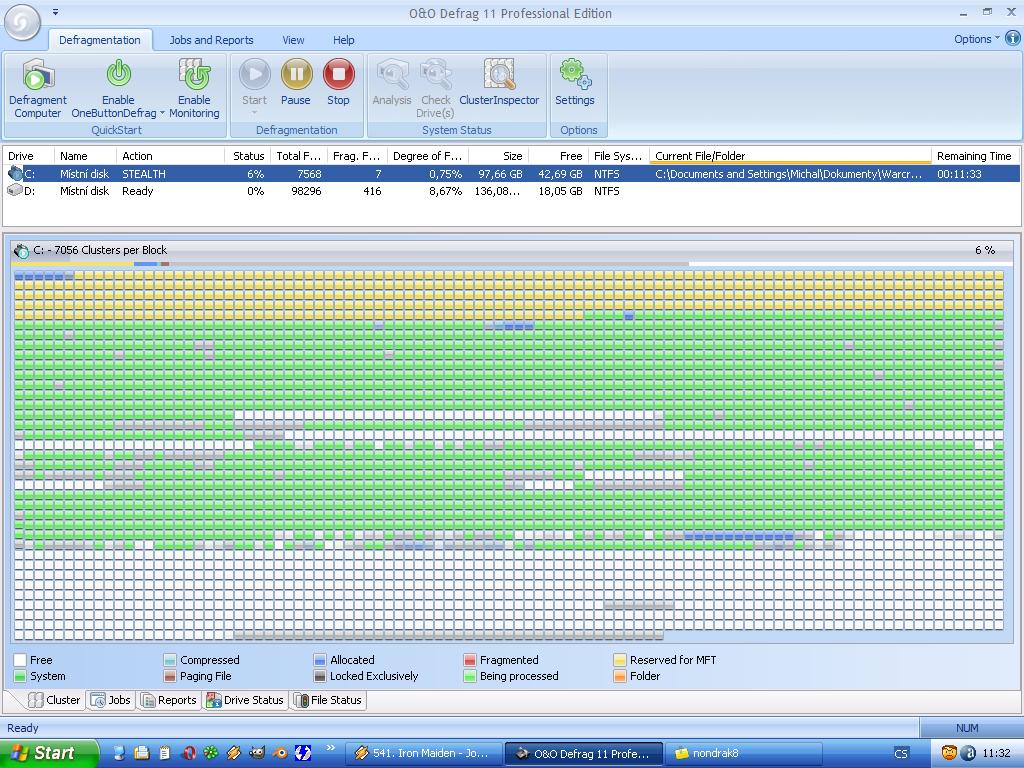Sort by the Drive column header

[x=29, y=156]
